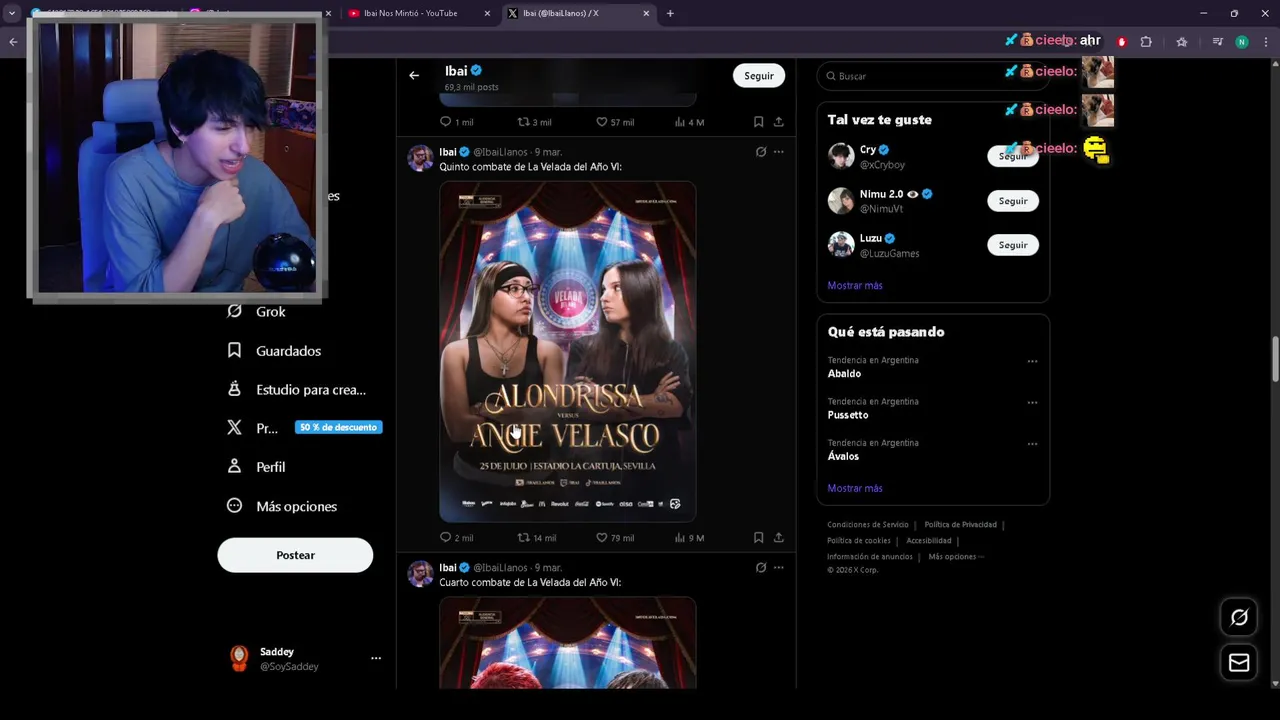Open Grok action on Cuarto combate post
Image resolution: width=1280 pixels, height=720 pixels.
(761, 568)
